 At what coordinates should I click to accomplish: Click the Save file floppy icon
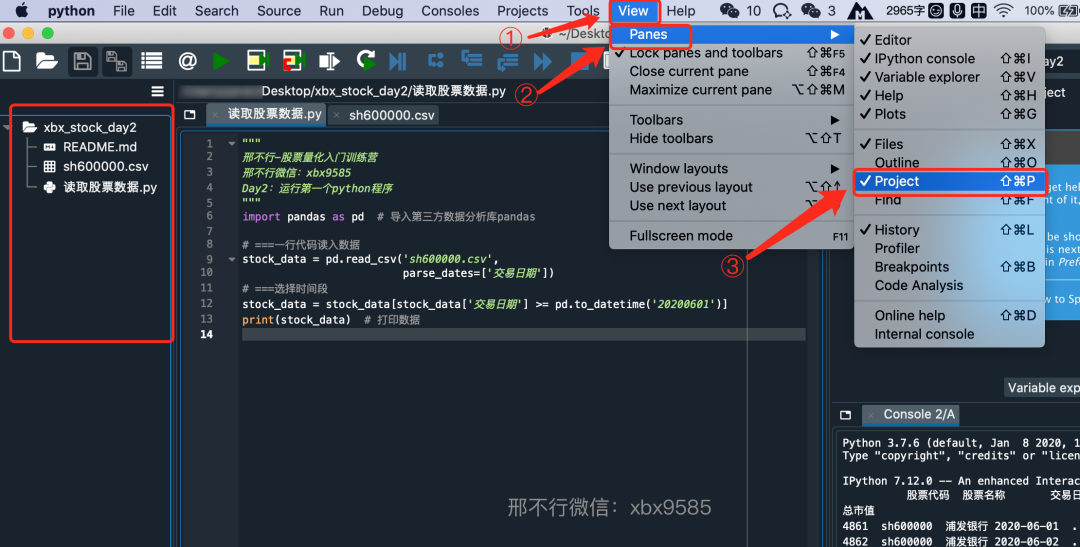click(x=83, y=61)
